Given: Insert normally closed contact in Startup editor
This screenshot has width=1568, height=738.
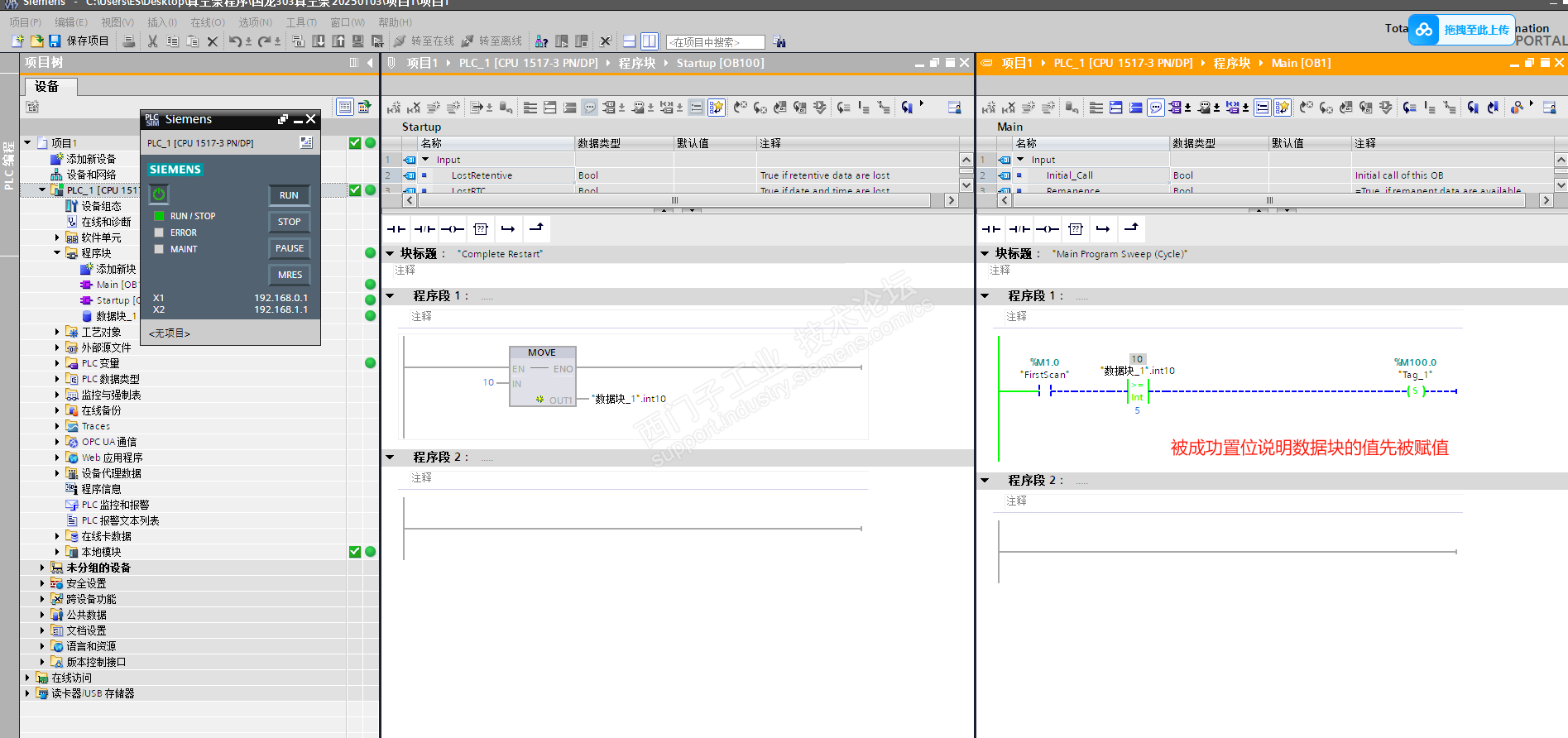Looking at the screenshot, I should click(424, 229).
